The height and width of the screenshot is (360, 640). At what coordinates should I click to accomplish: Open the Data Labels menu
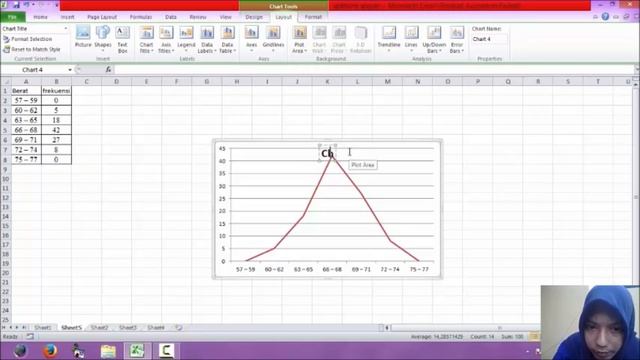coord(207,40)
